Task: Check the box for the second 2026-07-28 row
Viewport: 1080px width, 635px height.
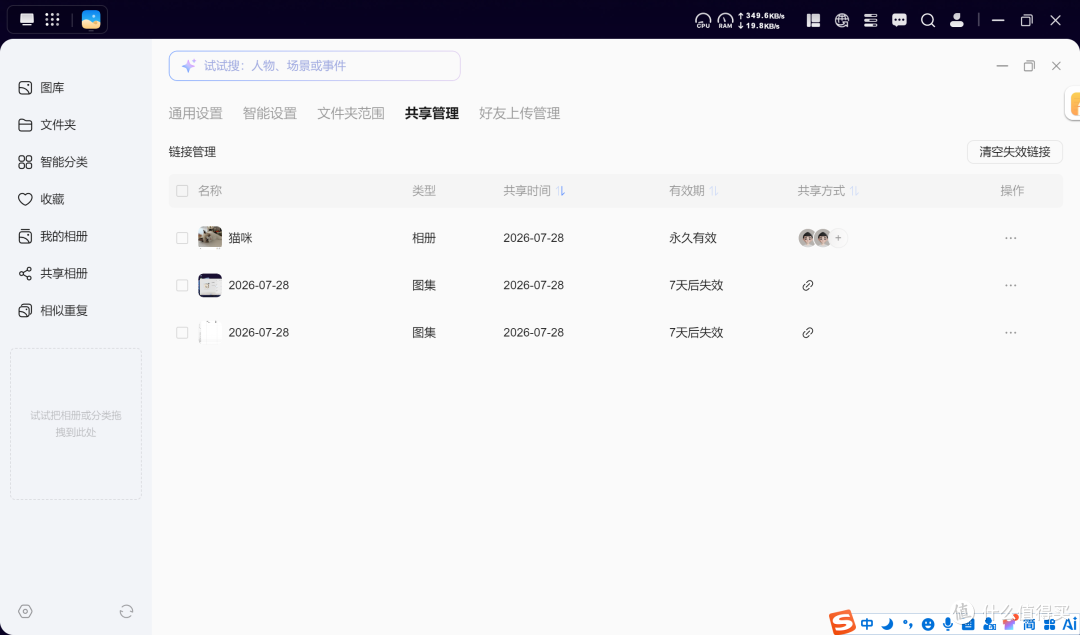Action: (182, 285)
